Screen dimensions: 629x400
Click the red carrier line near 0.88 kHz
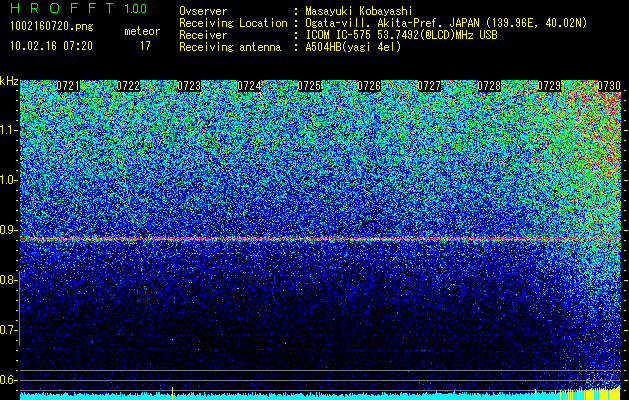tap(321, 239)
